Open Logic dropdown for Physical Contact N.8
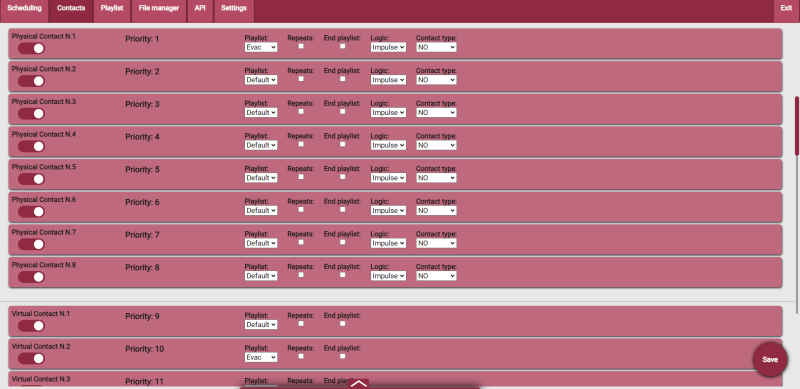This screenshot has width=800, height=389. pyautogui.click(x=388, y=276)
